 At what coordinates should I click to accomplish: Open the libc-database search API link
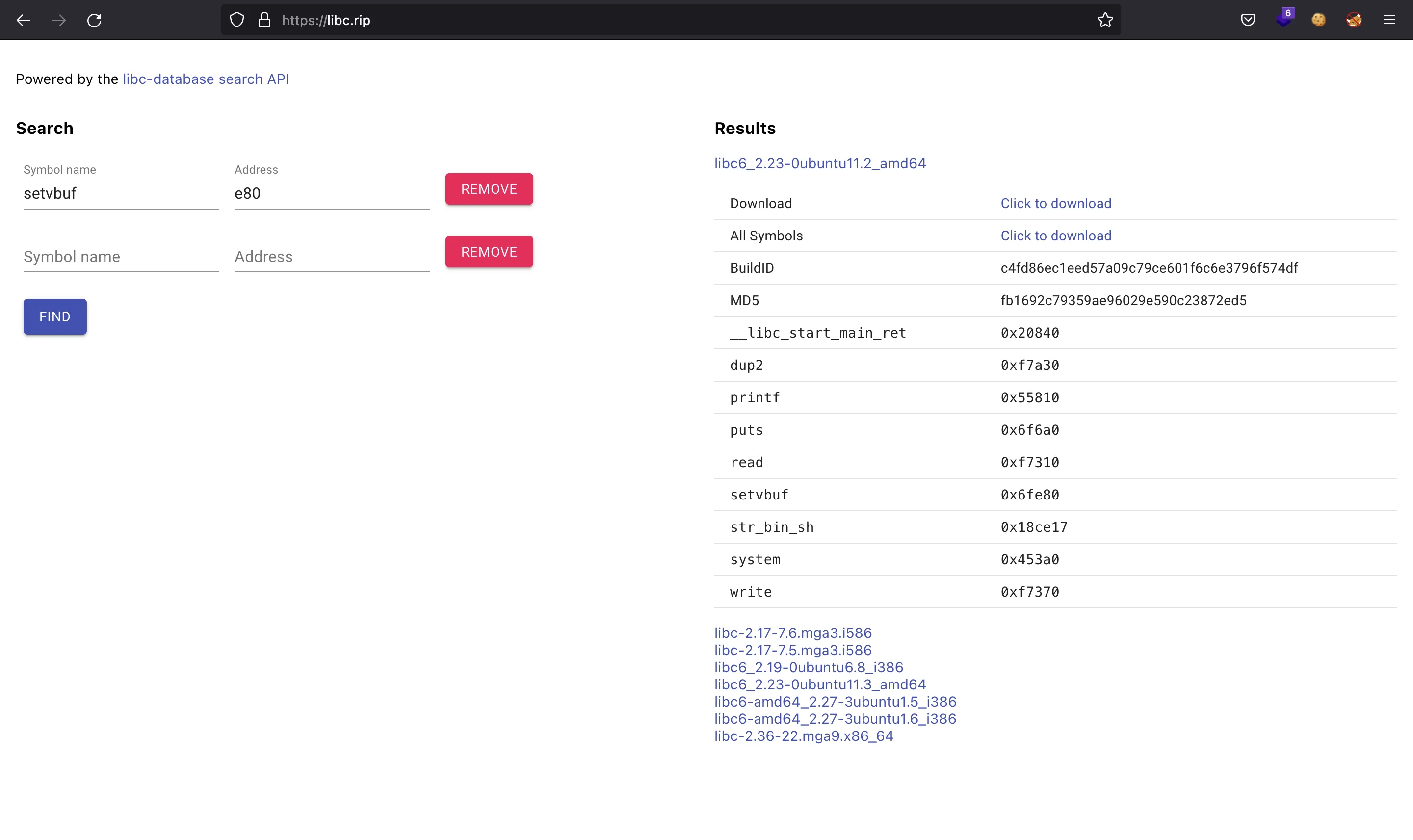(x=206, y=79)
